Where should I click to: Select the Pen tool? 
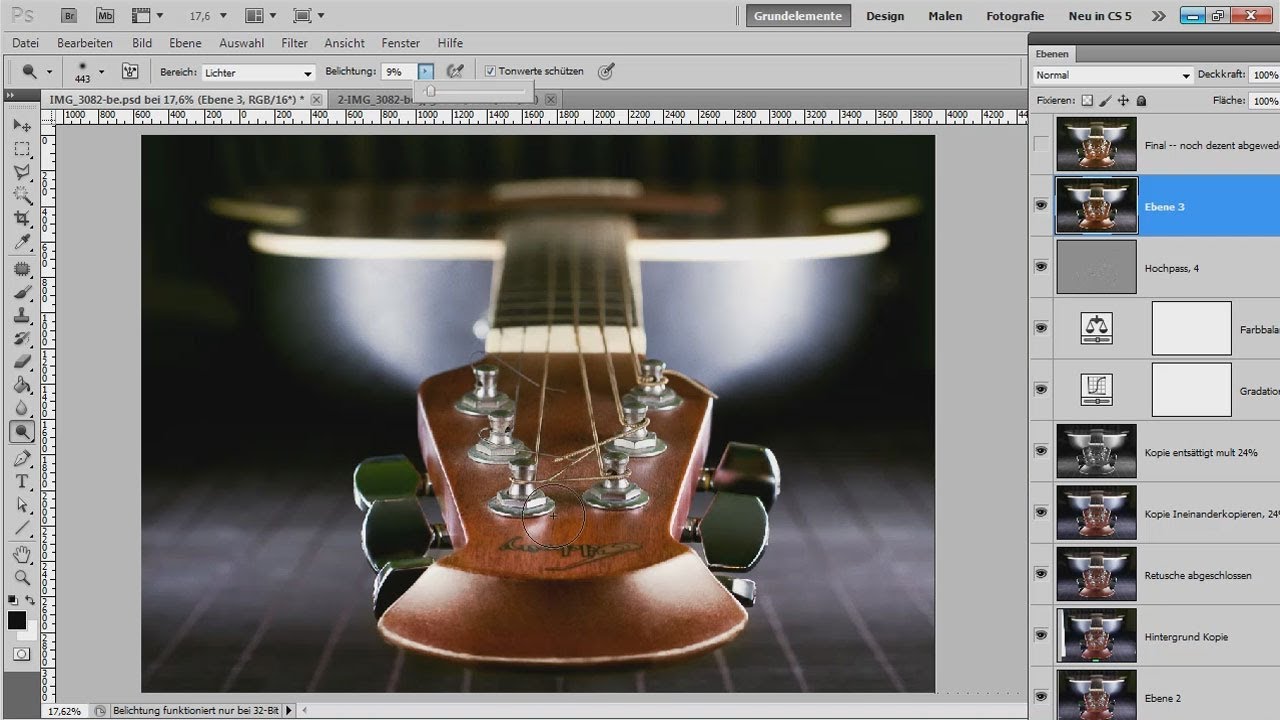pos(22,458)
